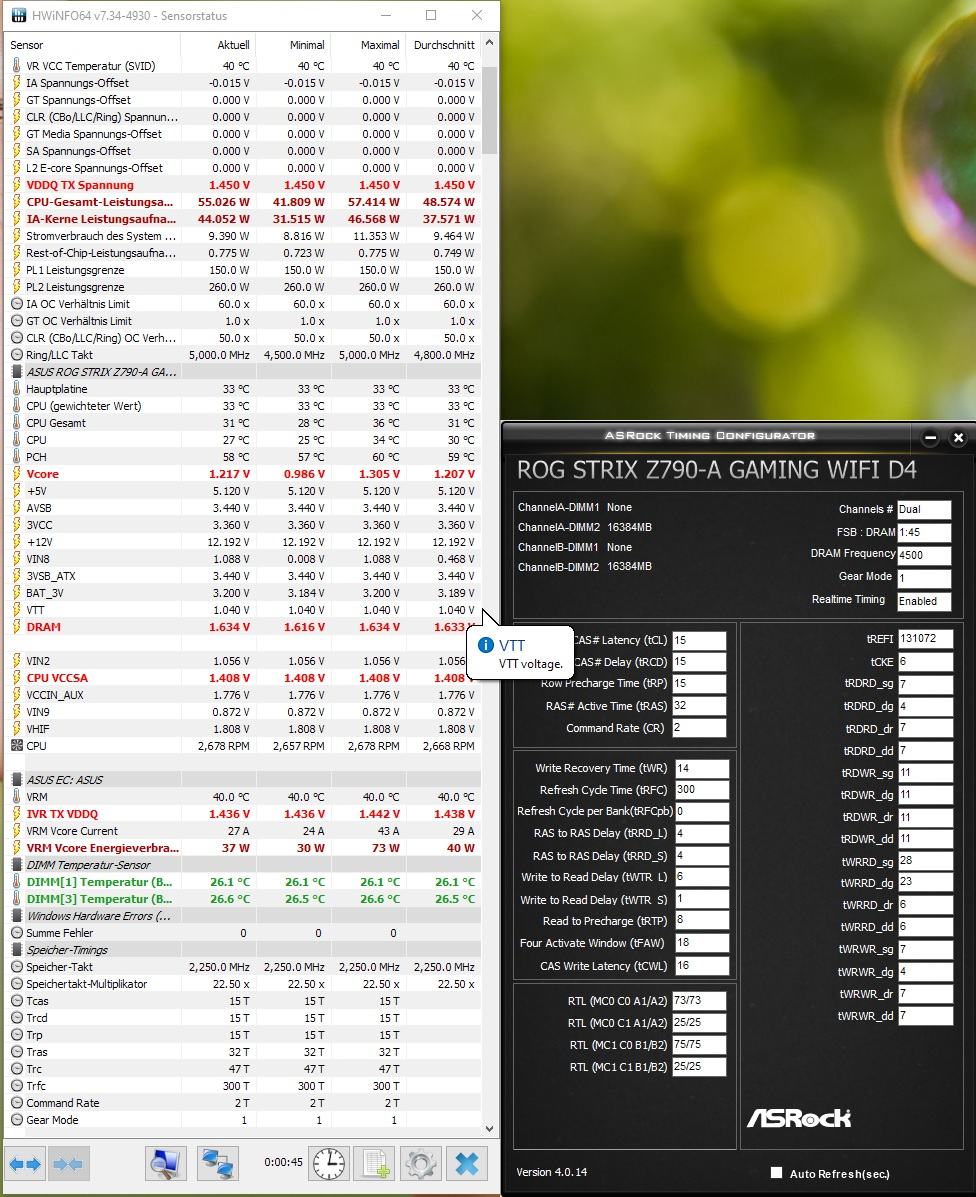Select the VRM Vcore Current row

(x=243, y=831)
